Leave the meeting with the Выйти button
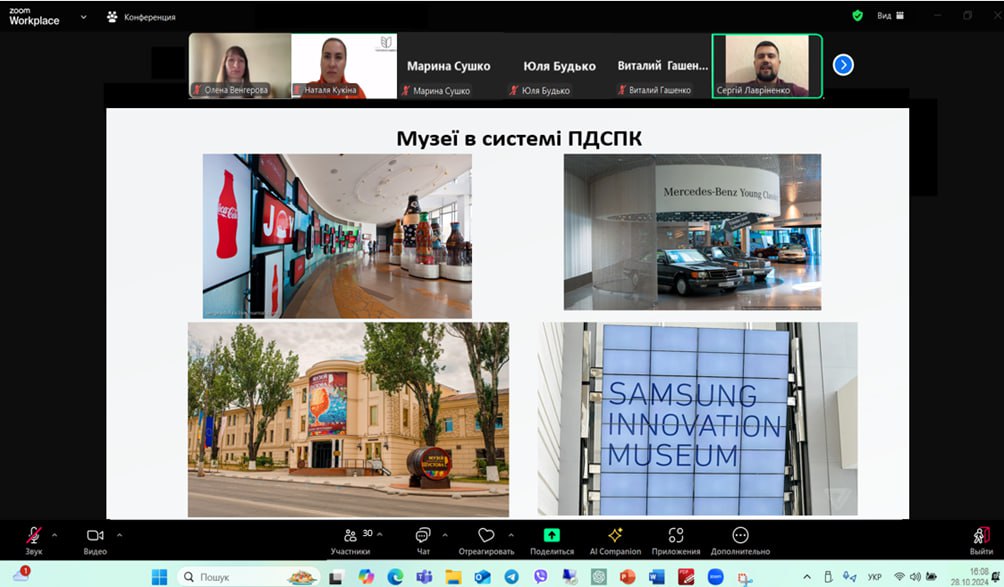The height and width of the screenshot is (587, 1004). [981, 540]
